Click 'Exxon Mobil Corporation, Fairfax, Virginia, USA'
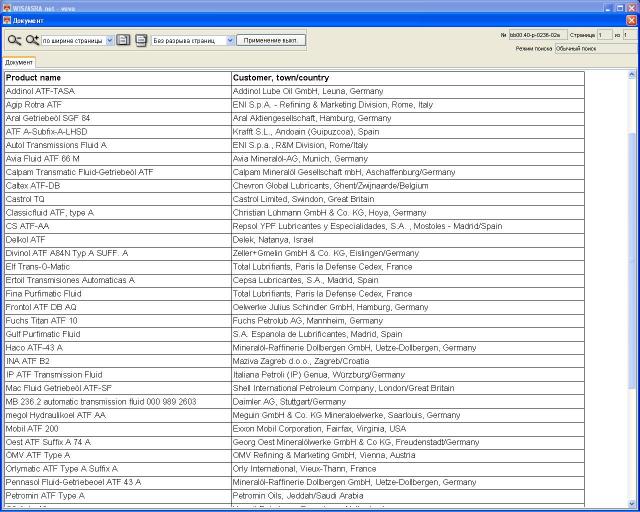Image resolution: width=640 pixels, height=512 pixels. tap(408, 429)
